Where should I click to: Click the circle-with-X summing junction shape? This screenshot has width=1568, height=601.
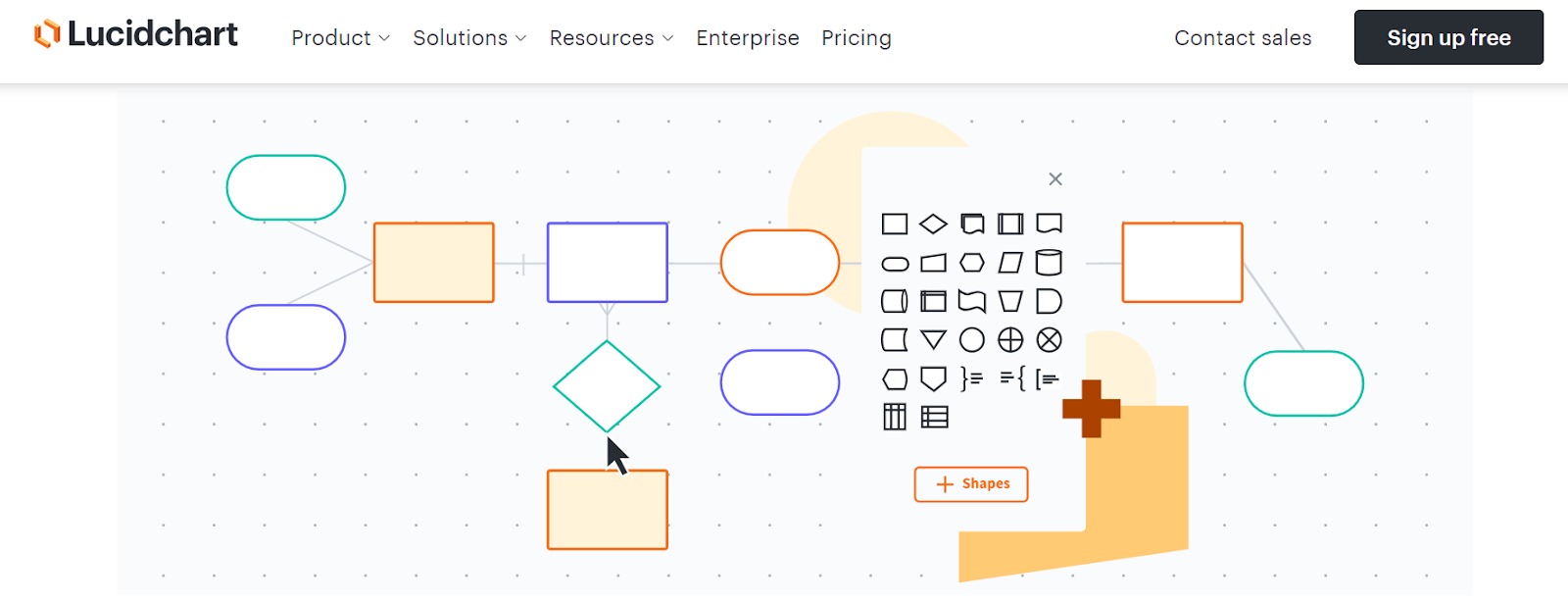tap(1049, 340)
